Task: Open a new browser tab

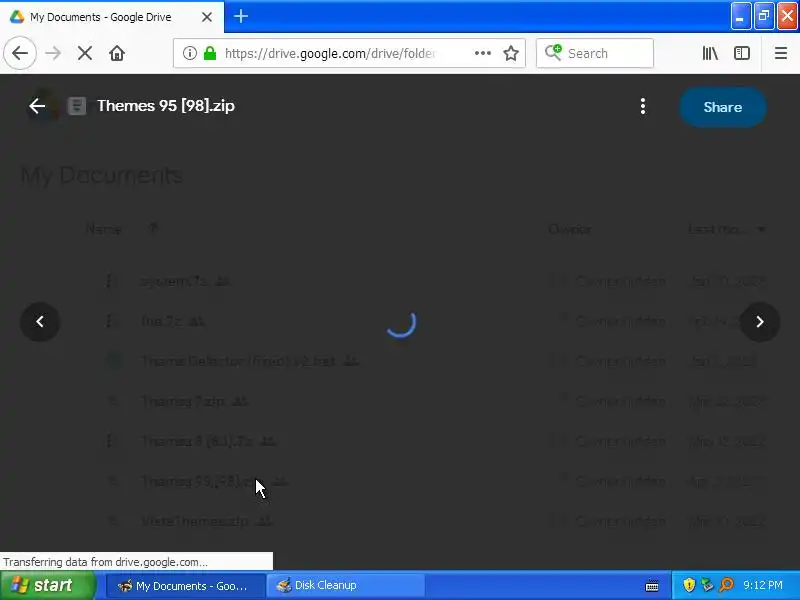Action: point(241,16)
